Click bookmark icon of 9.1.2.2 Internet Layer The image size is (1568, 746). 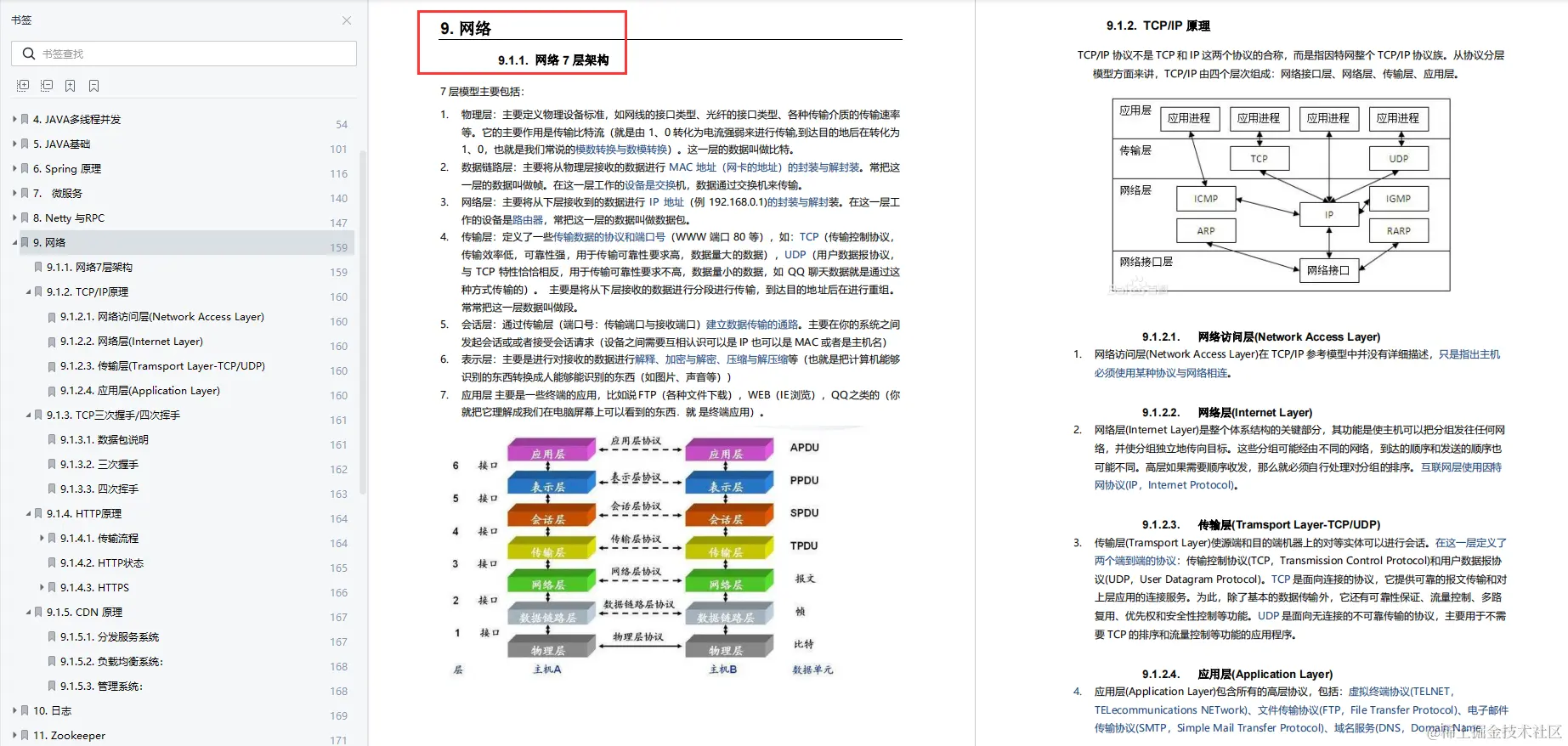52,342
